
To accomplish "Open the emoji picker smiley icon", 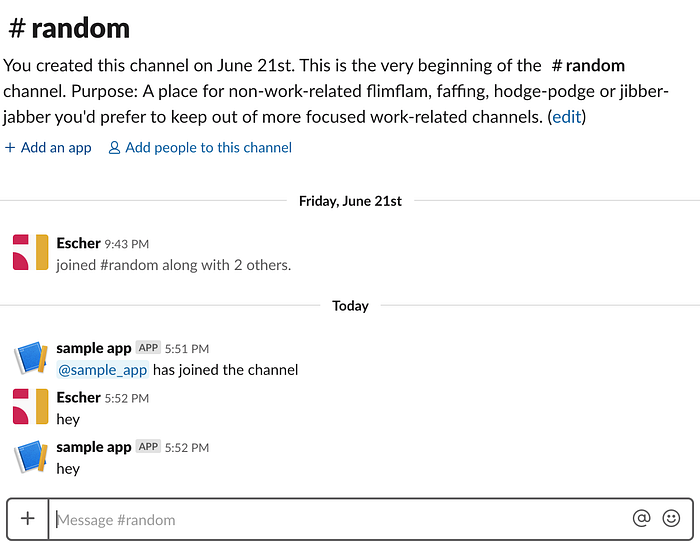I will pyautogui.click(x=671, y=518).
